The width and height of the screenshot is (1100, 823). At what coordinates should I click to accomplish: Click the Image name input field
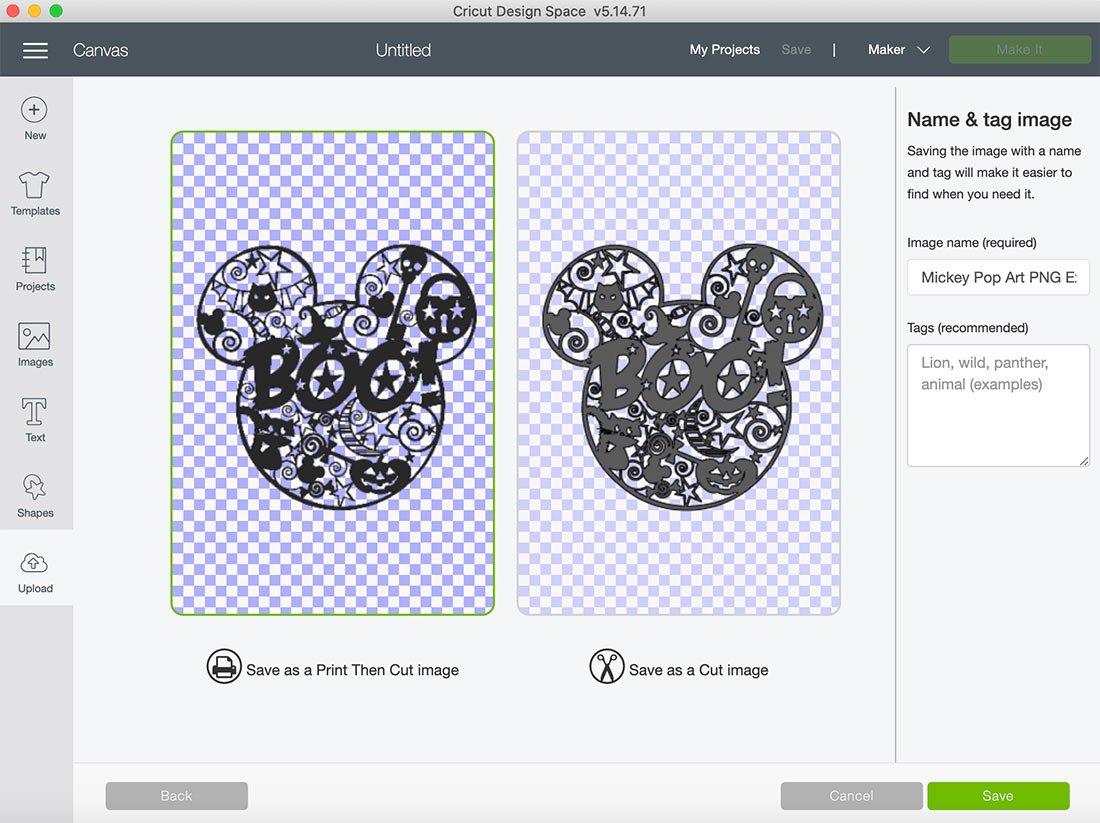[998, 277]
